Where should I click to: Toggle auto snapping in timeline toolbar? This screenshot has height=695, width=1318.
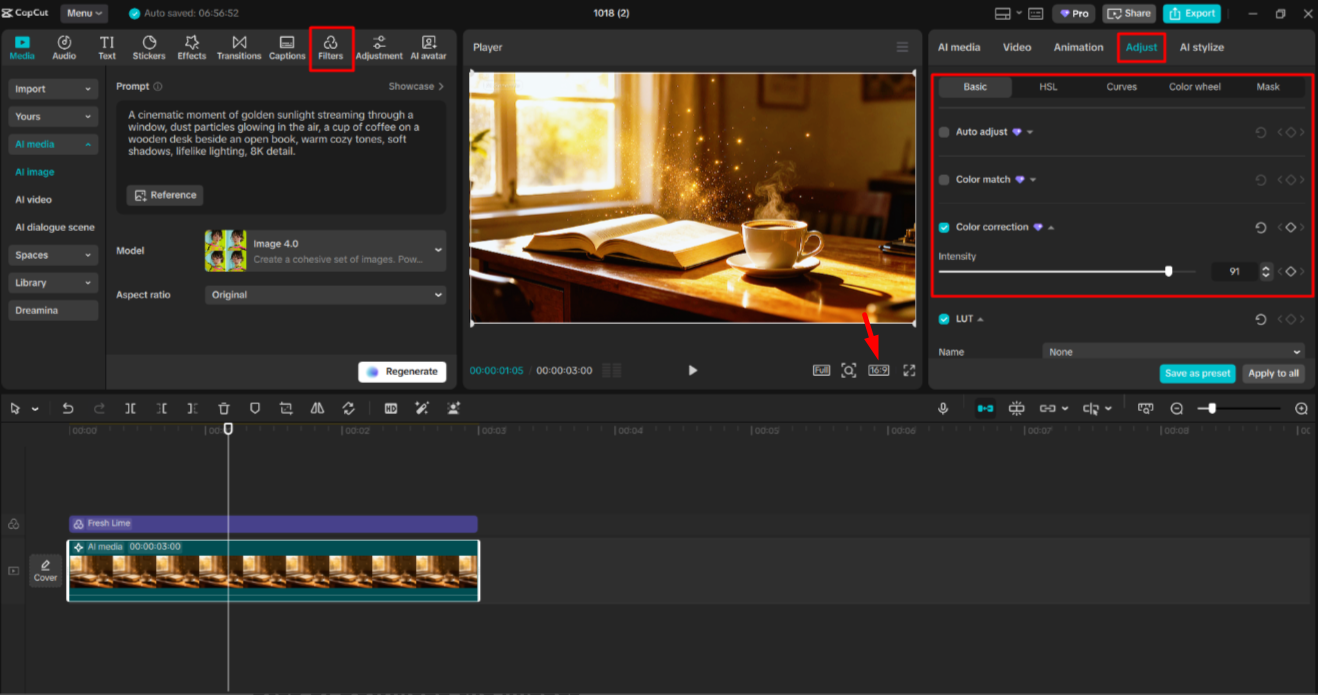(1016, 408)
